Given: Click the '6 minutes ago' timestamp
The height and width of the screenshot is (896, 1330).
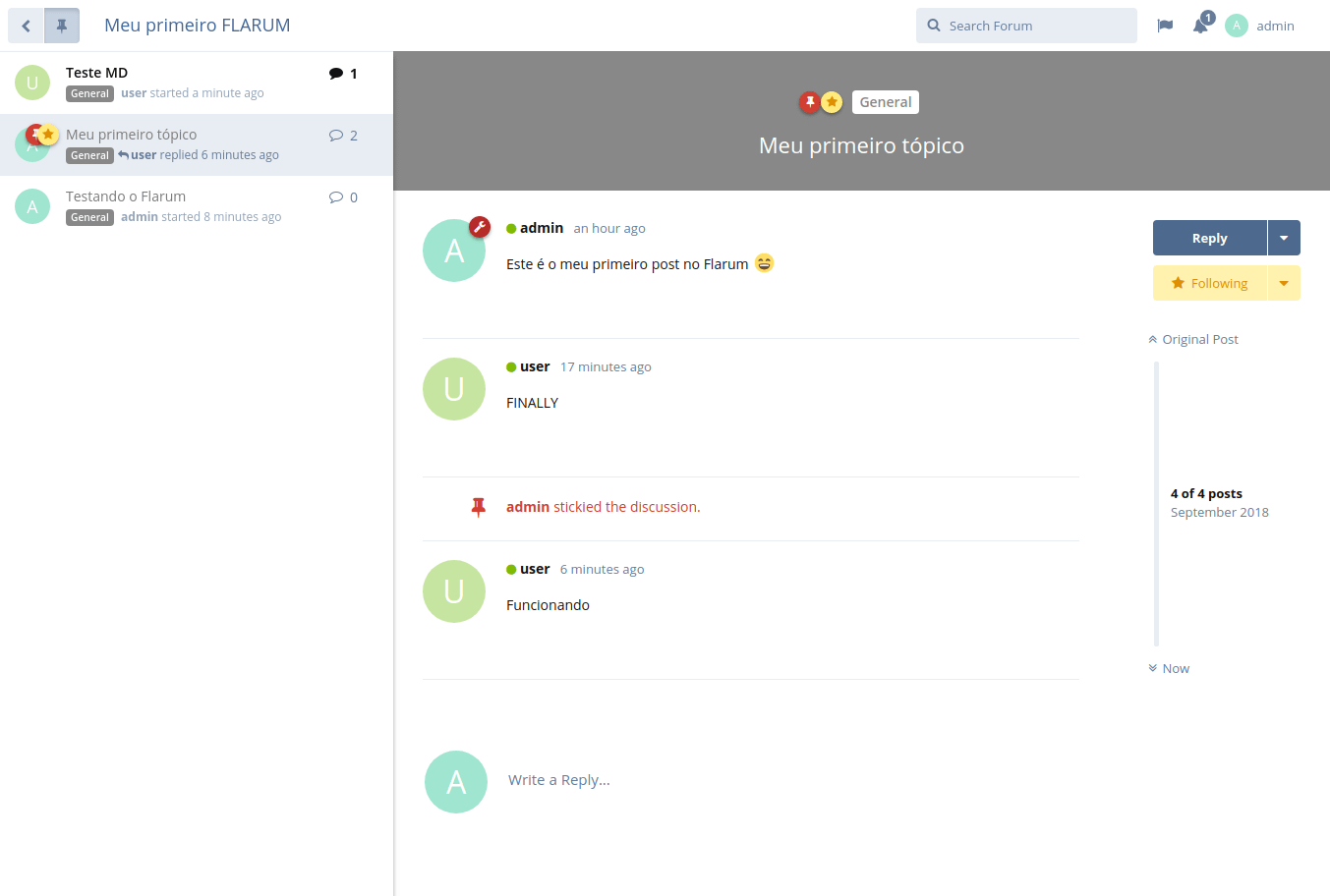Looking at the screenshot, I should tap(603, 569).
